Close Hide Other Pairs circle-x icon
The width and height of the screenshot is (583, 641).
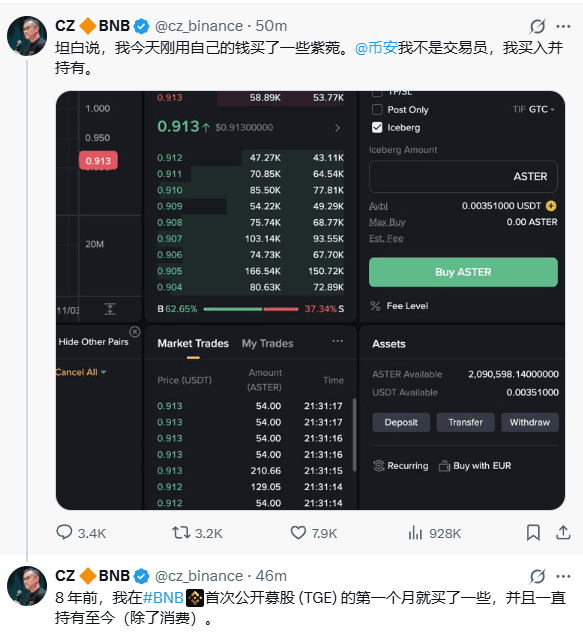[x=135, y=332]
